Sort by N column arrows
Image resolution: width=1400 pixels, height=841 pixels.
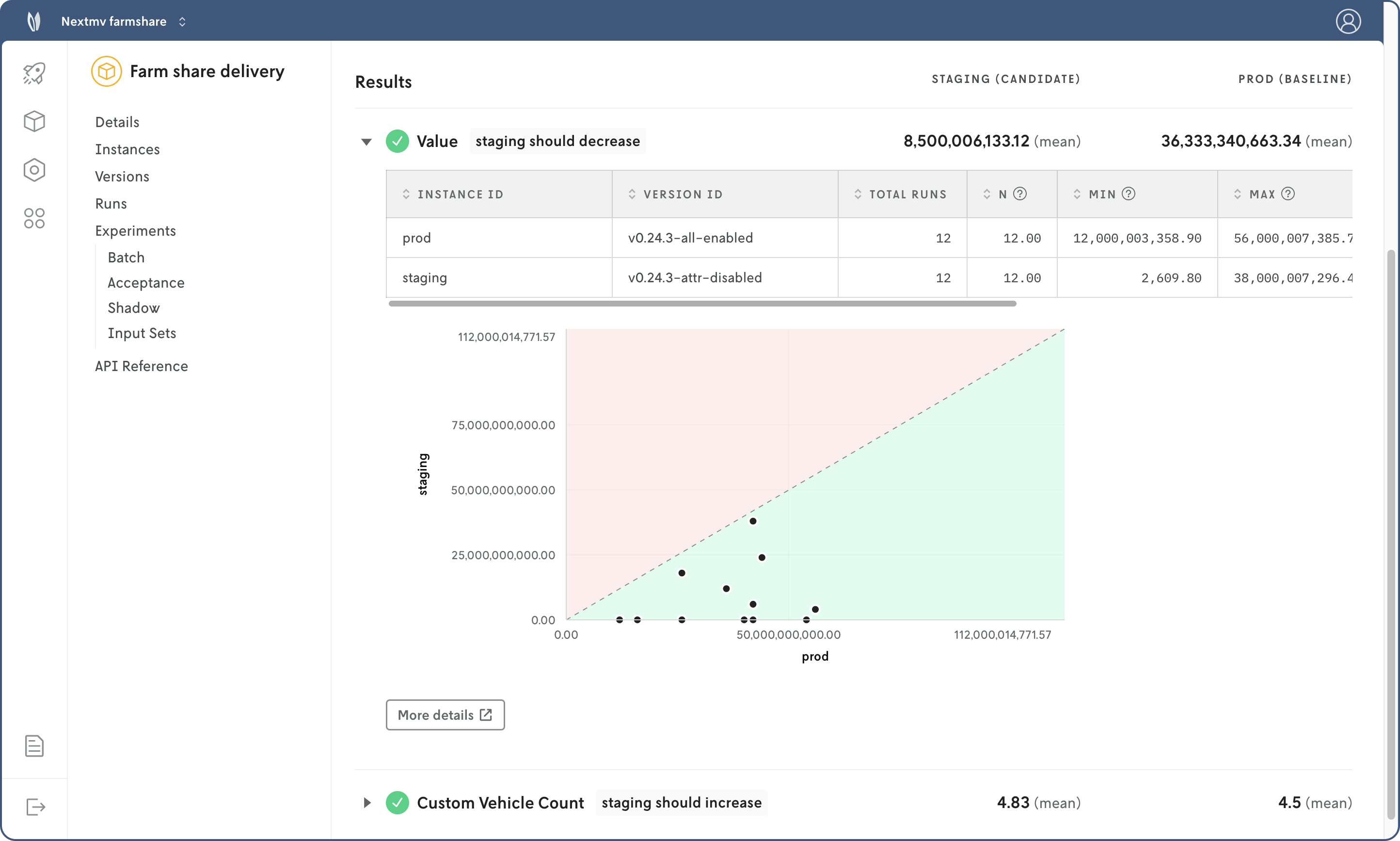point(986,194)
